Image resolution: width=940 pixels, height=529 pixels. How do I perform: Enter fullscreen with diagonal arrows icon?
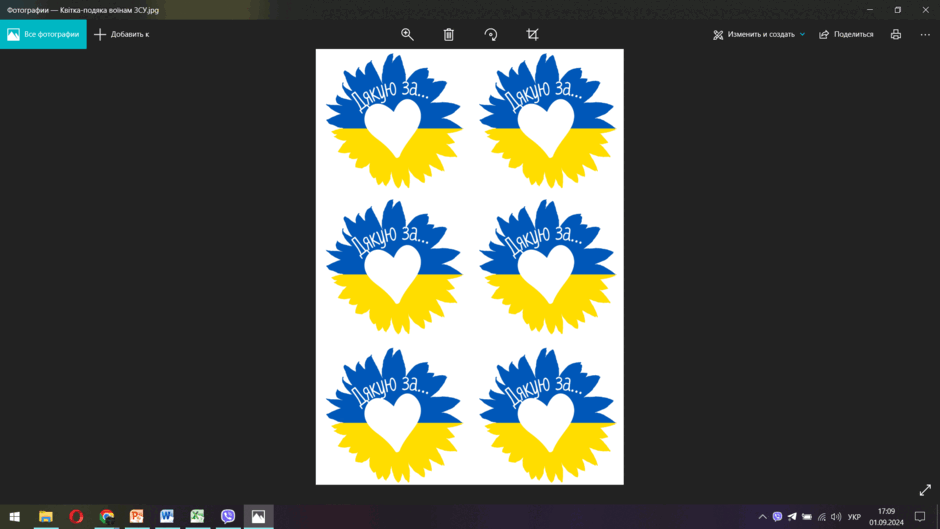(x=925, y=490)
